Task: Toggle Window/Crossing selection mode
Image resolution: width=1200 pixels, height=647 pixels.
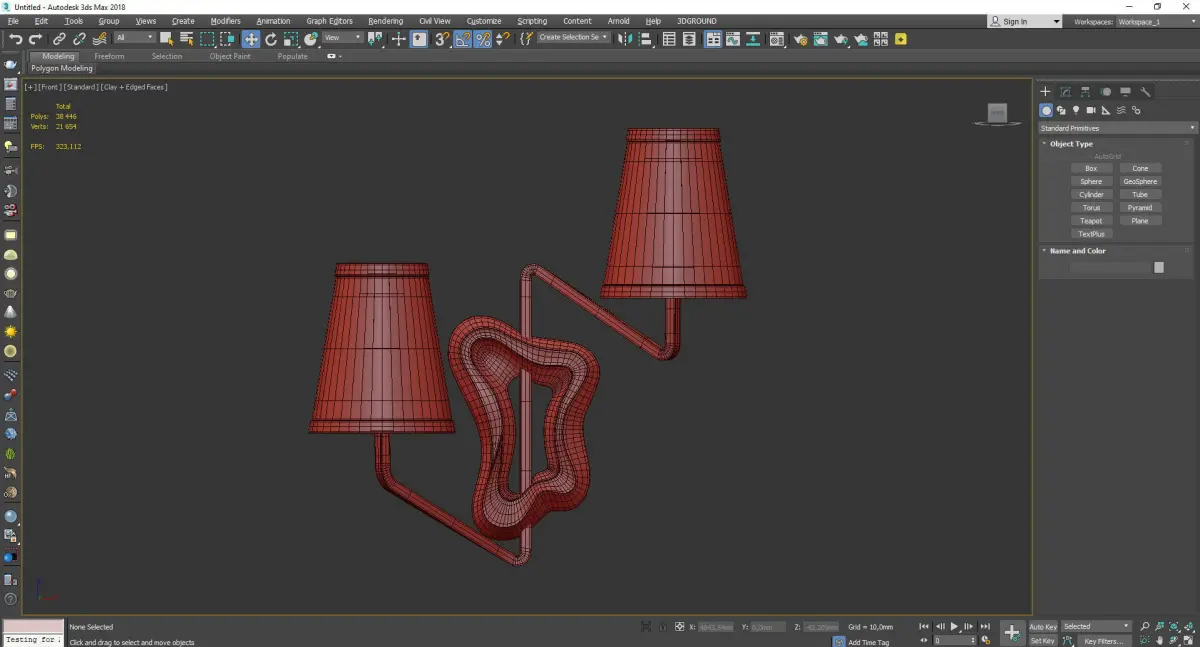Action: [228, 39]
